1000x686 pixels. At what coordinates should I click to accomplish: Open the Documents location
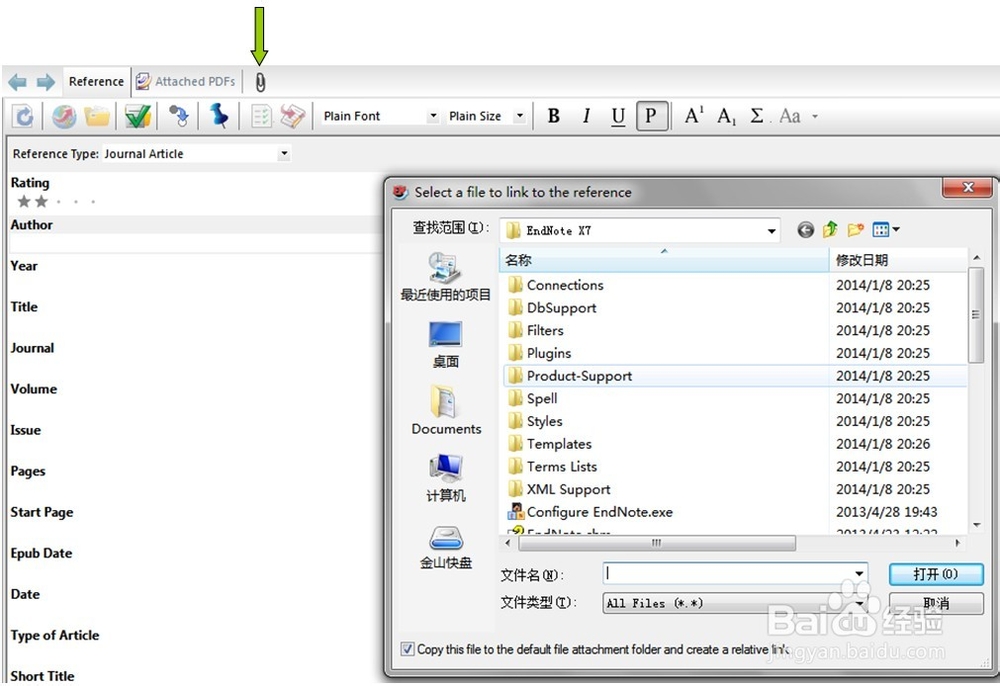pyautogui.click(x=446, y=410)
